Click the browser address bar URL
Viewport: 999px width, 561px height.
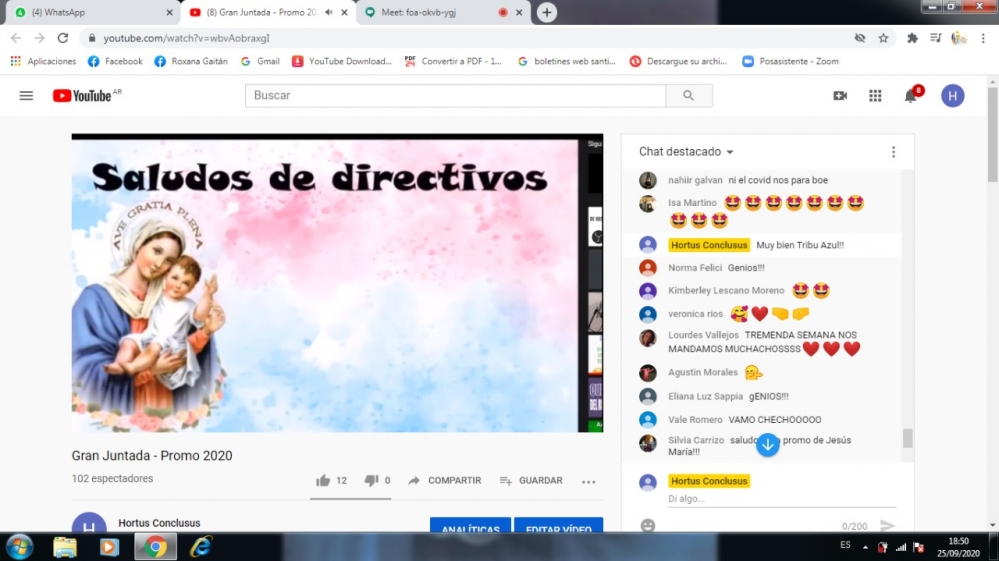tap(186, 38)
